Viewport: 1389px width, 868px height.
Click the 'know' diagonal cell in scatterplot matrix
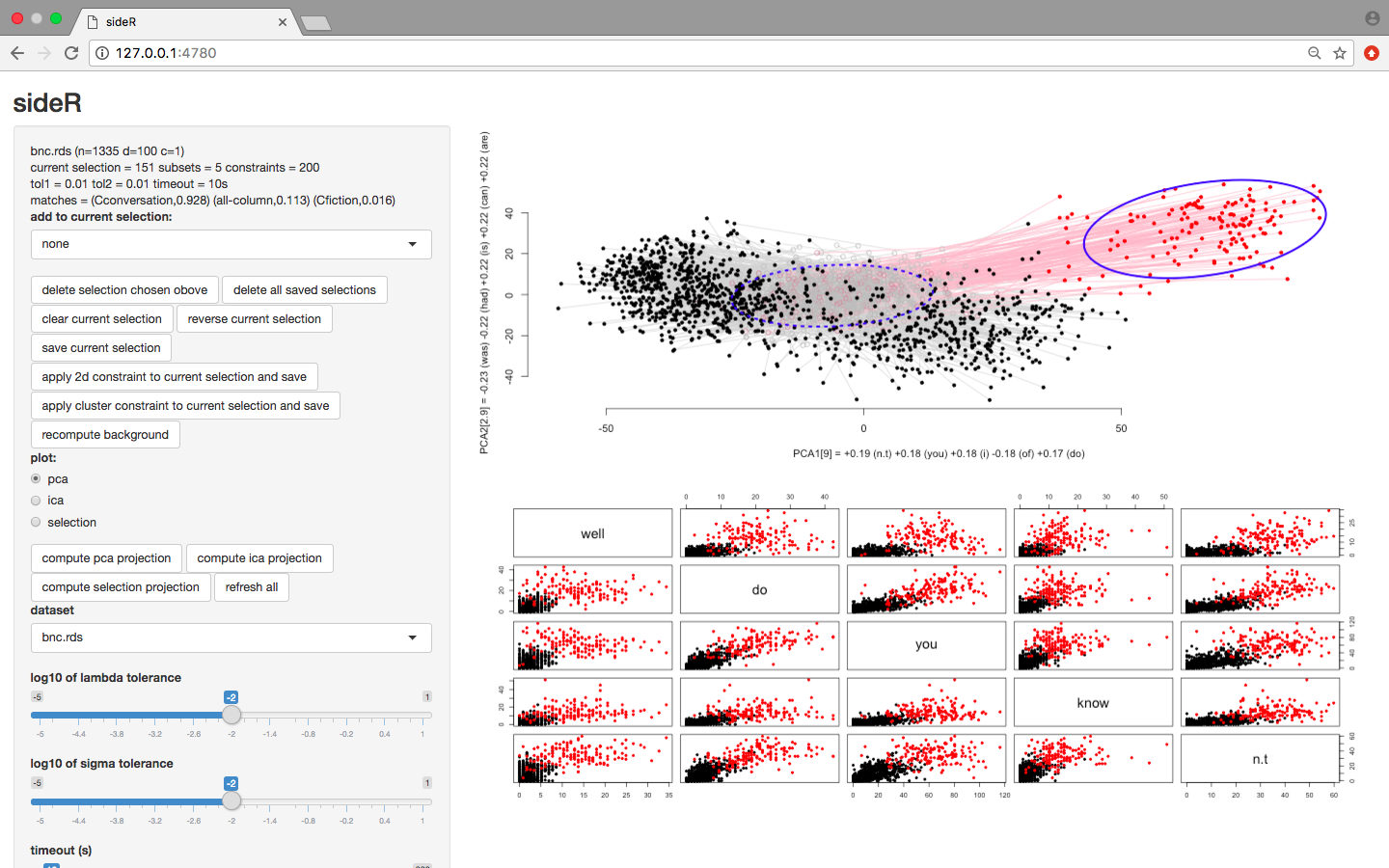(x=1093, y=702)
